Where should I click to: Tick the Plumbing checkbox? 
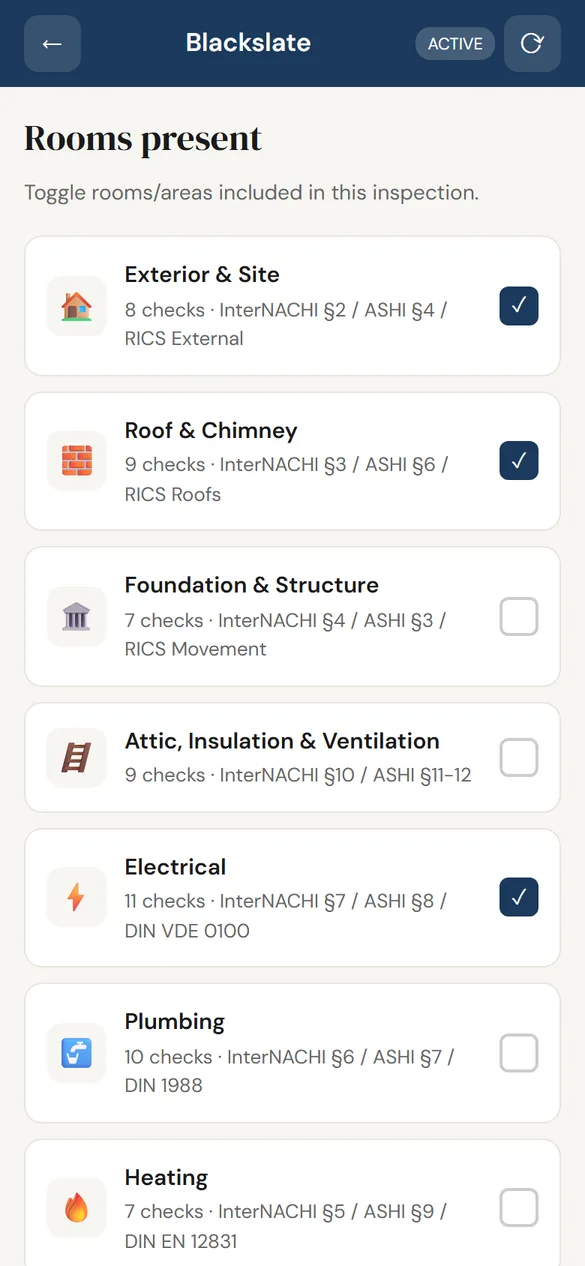click(519, 1053)
